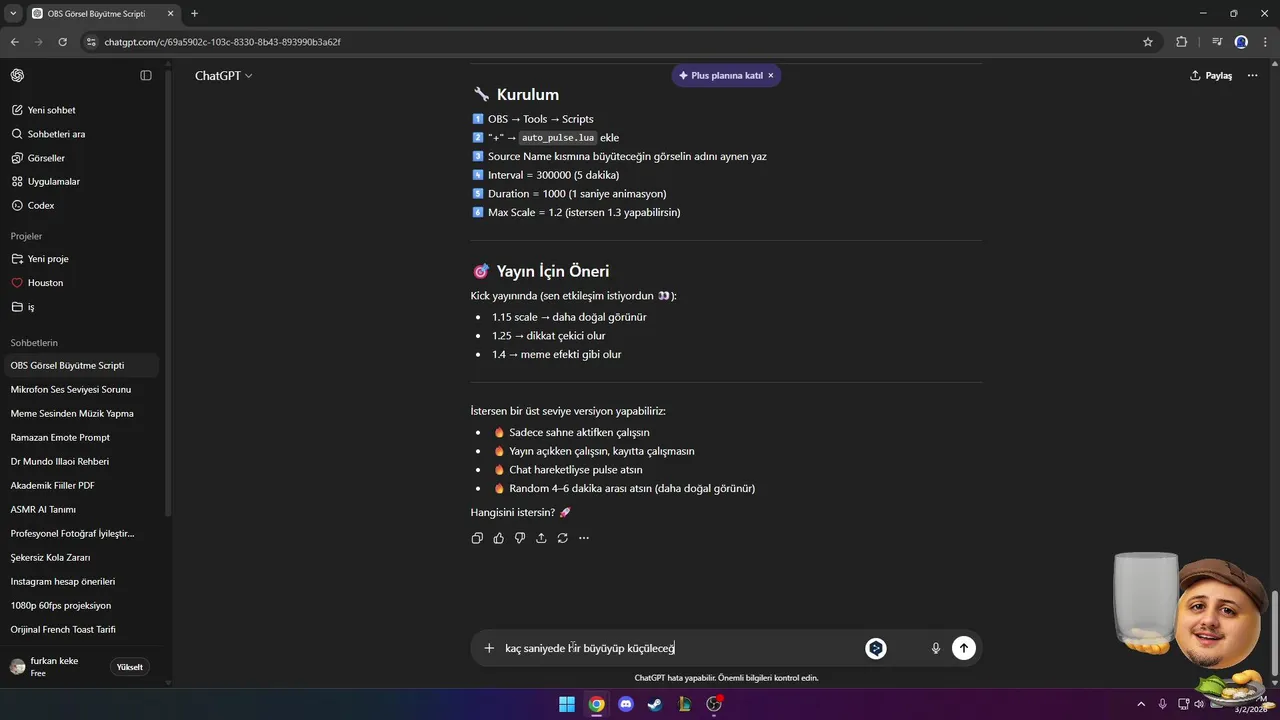The image size is (1280, 720).
Task: Open more actions below the response
Action: click(x=584, y=538)
